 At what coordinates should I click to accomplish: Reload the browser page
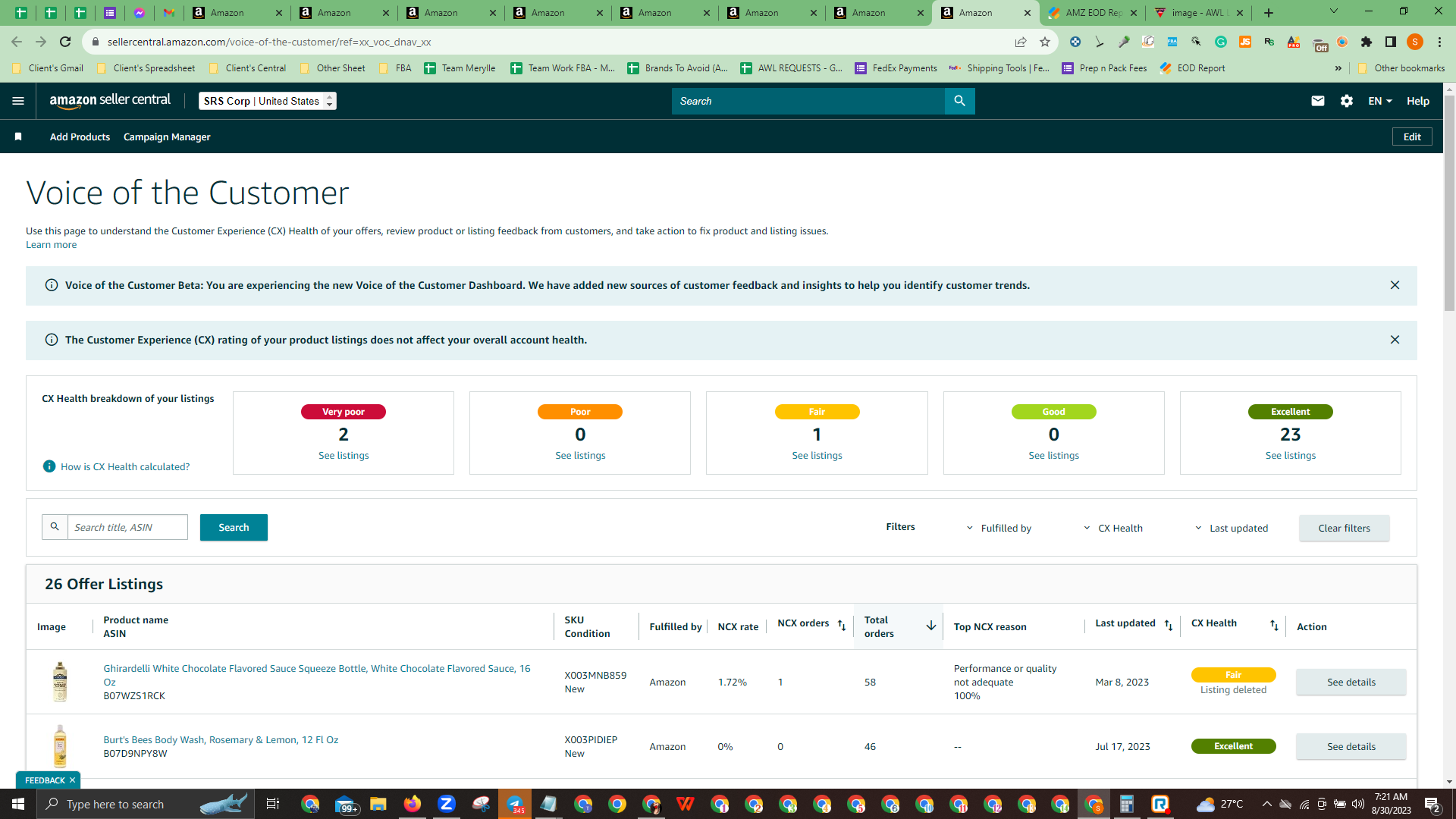tap(65, 42)
